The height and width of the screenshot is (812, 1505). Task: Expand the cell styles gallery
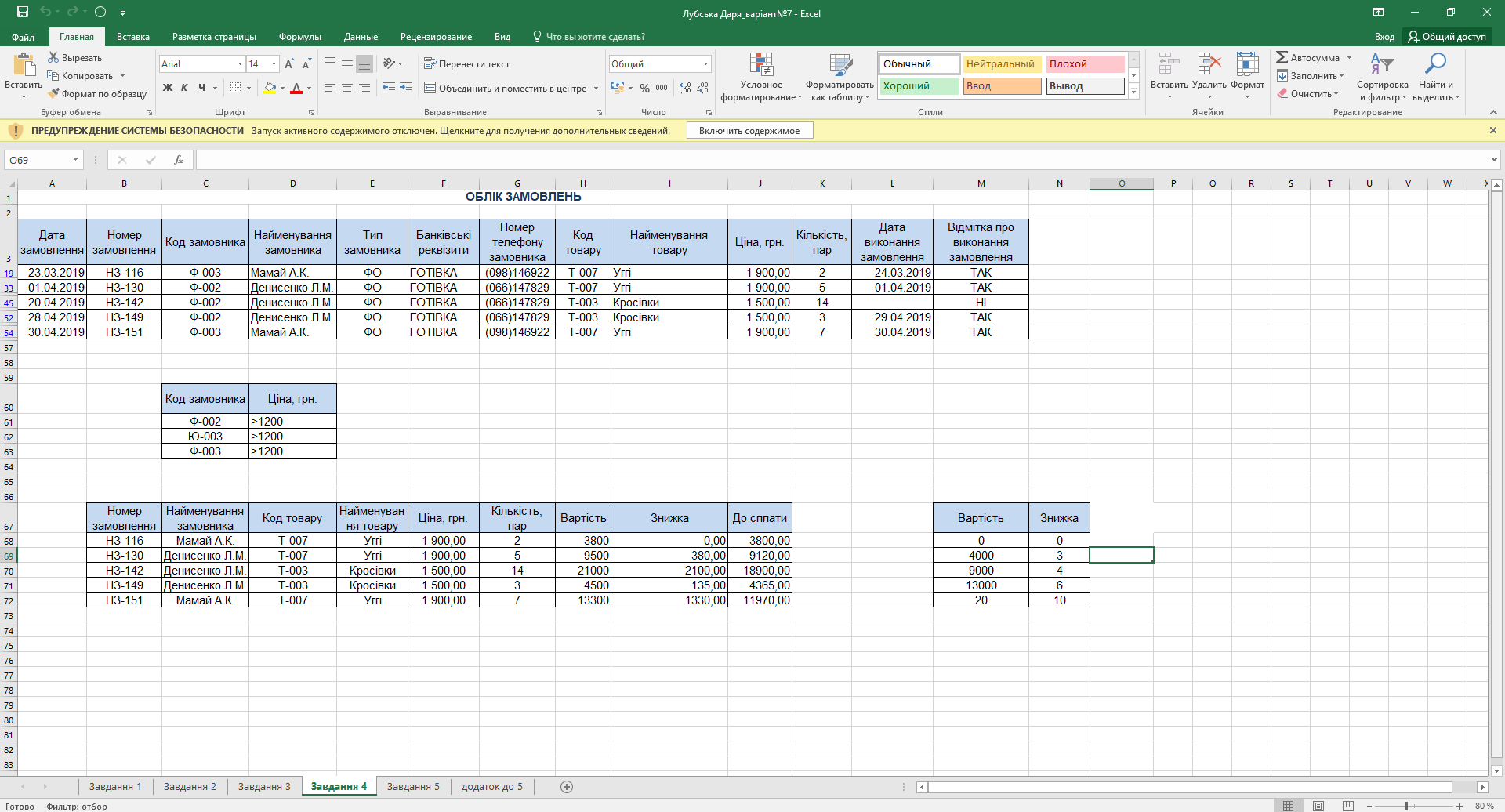pyautogui.click(x=1133, y=92)
